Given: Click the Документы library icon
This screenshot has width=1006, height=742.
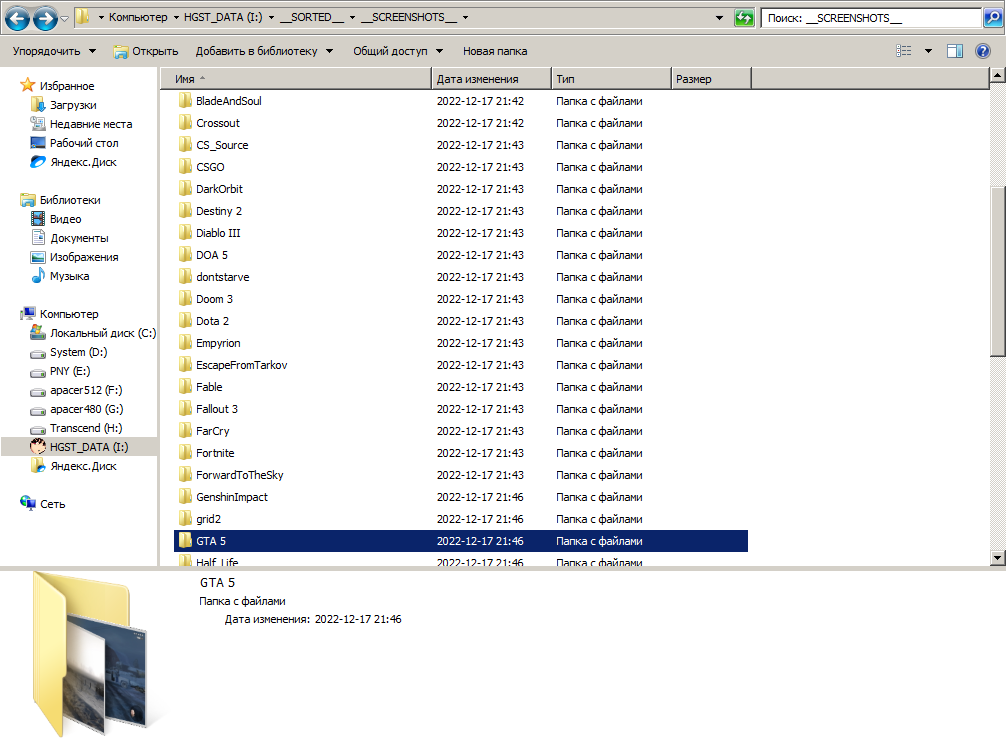Looking at the screenshot, I should tap(38, 238).
